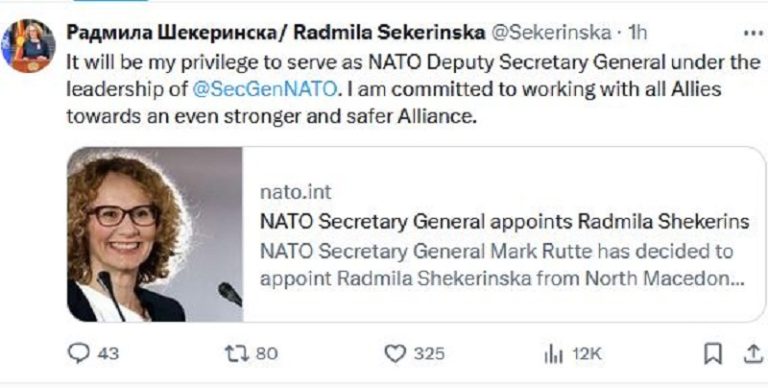Screen dimensions: 768x388
Task: Open the display name Radmila Sekerinska
Action: tap(276, 33)
